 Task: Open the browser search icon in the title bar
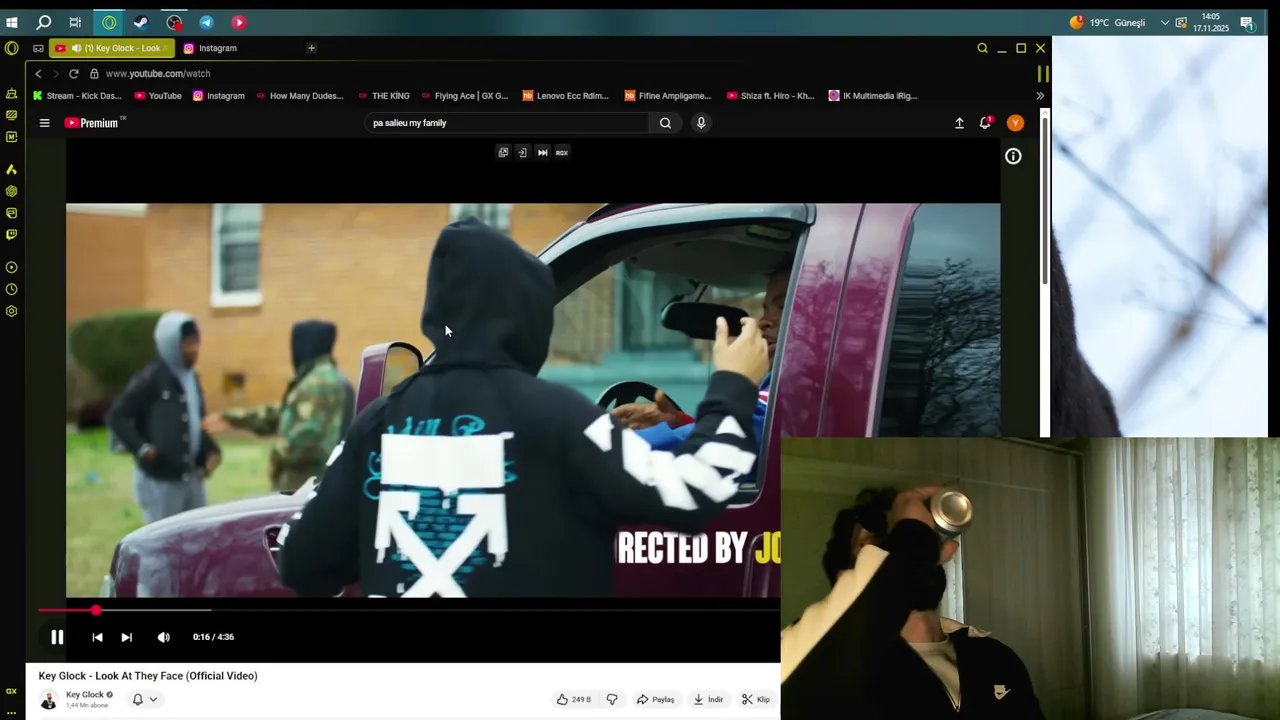tap(982, 48)
